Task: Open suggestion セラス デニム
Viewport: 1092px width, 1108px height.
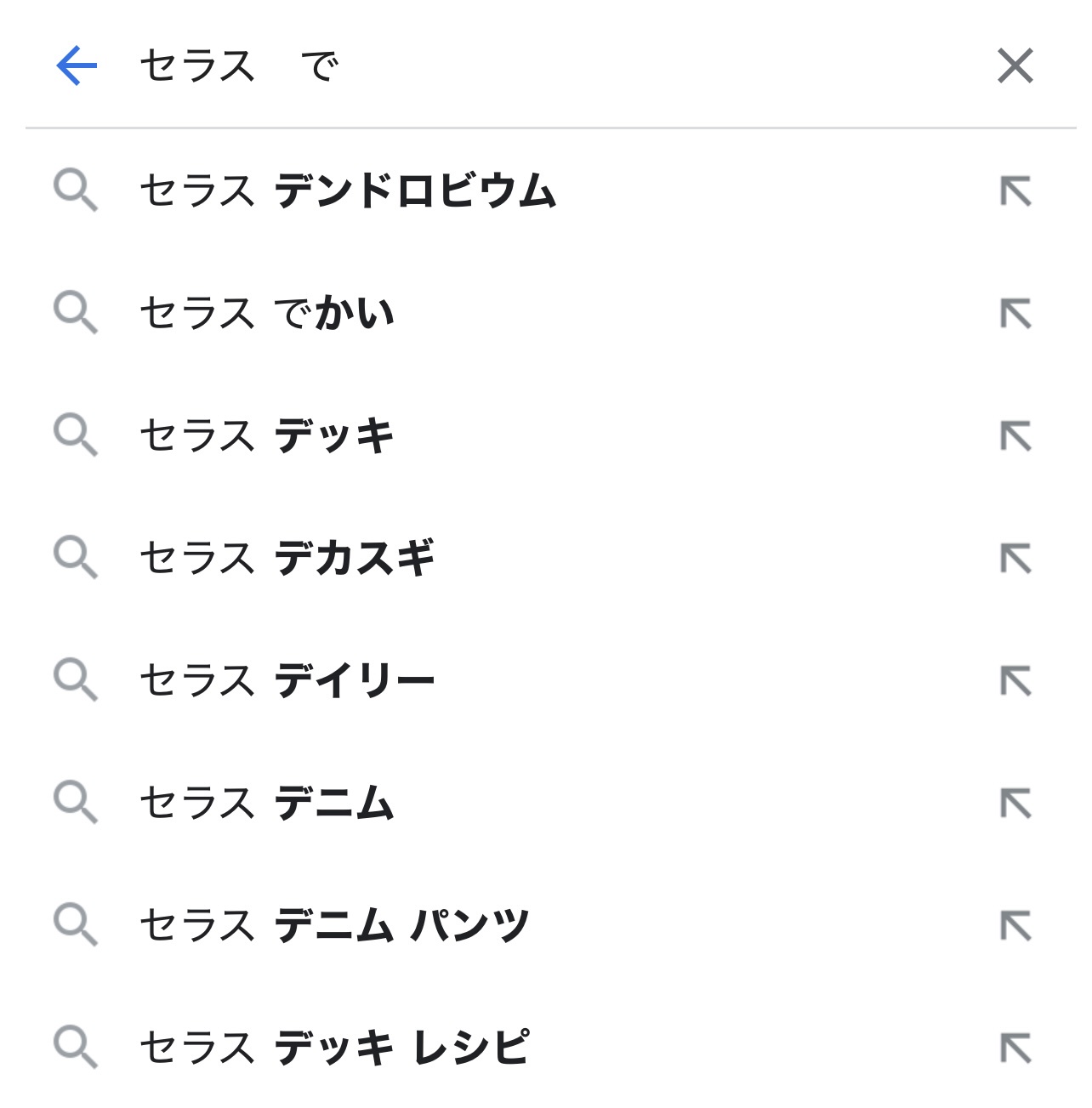Action: (x=544, y=803)
